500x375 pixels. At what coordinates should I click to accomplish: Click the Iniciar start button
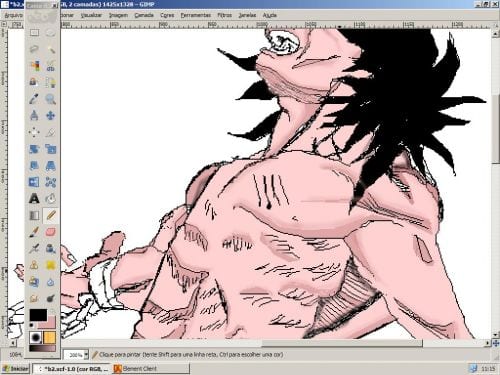coord(15,369)
